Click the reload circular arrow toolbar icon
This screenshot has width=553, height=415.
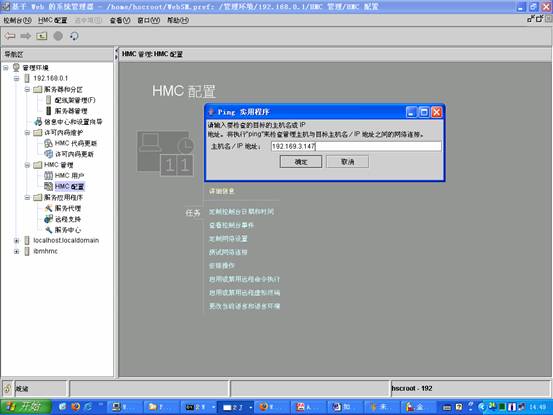click(x=74, y=36)
